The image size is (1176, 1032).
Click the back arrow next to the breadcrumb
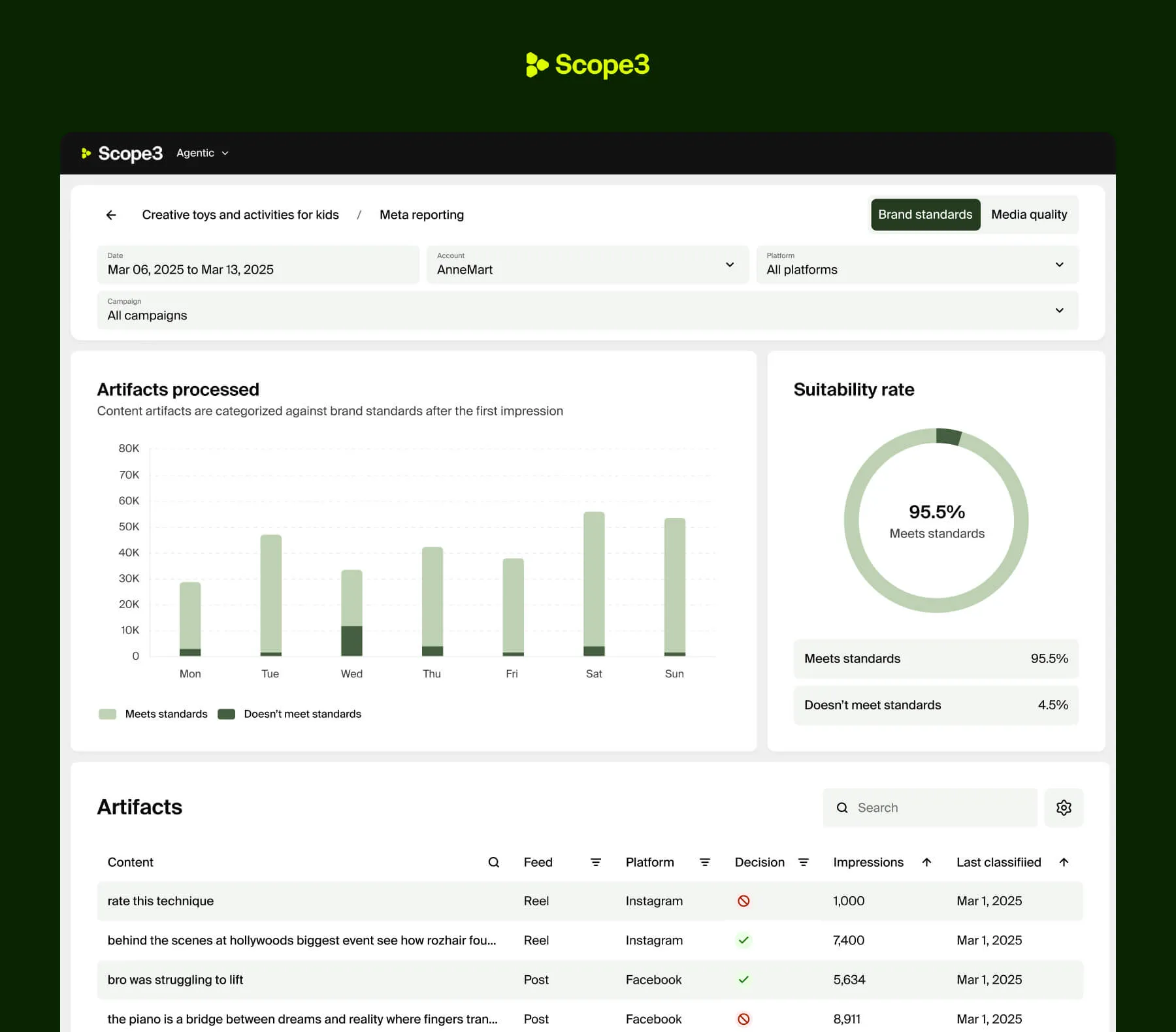(111, 214)
